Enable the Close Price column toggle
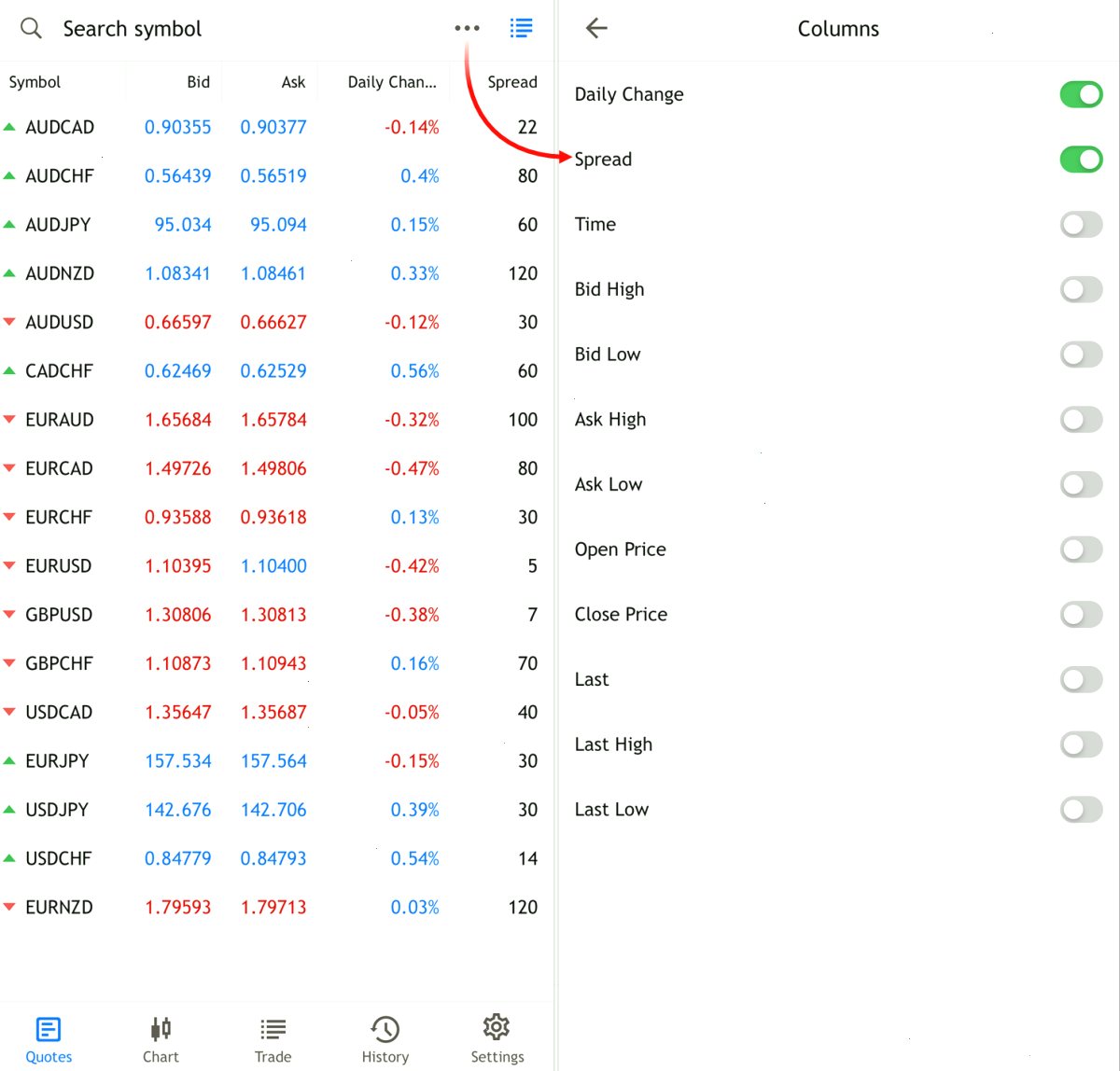Image resolution: width=1120 pixels, height=1071 pixels. pyautogui.click(x=1081, y=614)
